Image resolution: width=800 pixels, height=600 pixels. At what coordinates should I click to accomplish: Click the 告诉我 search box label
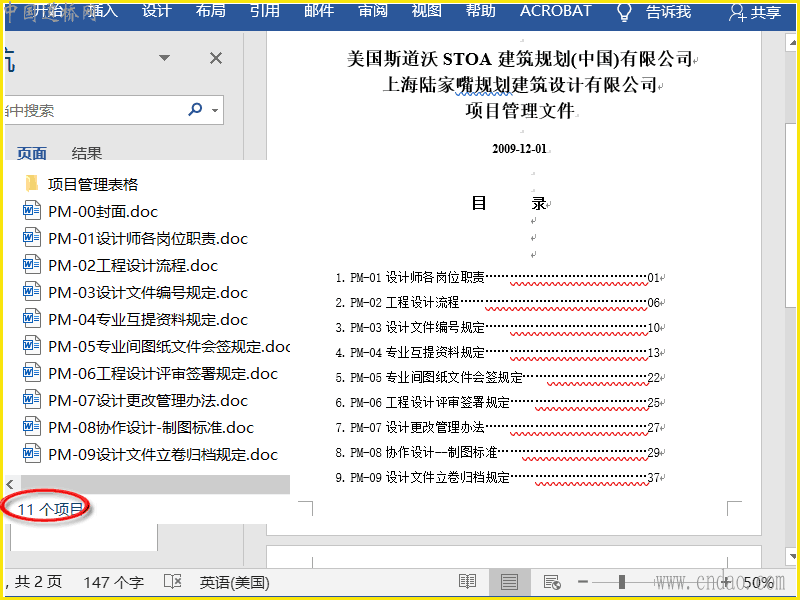click(668, 11)
